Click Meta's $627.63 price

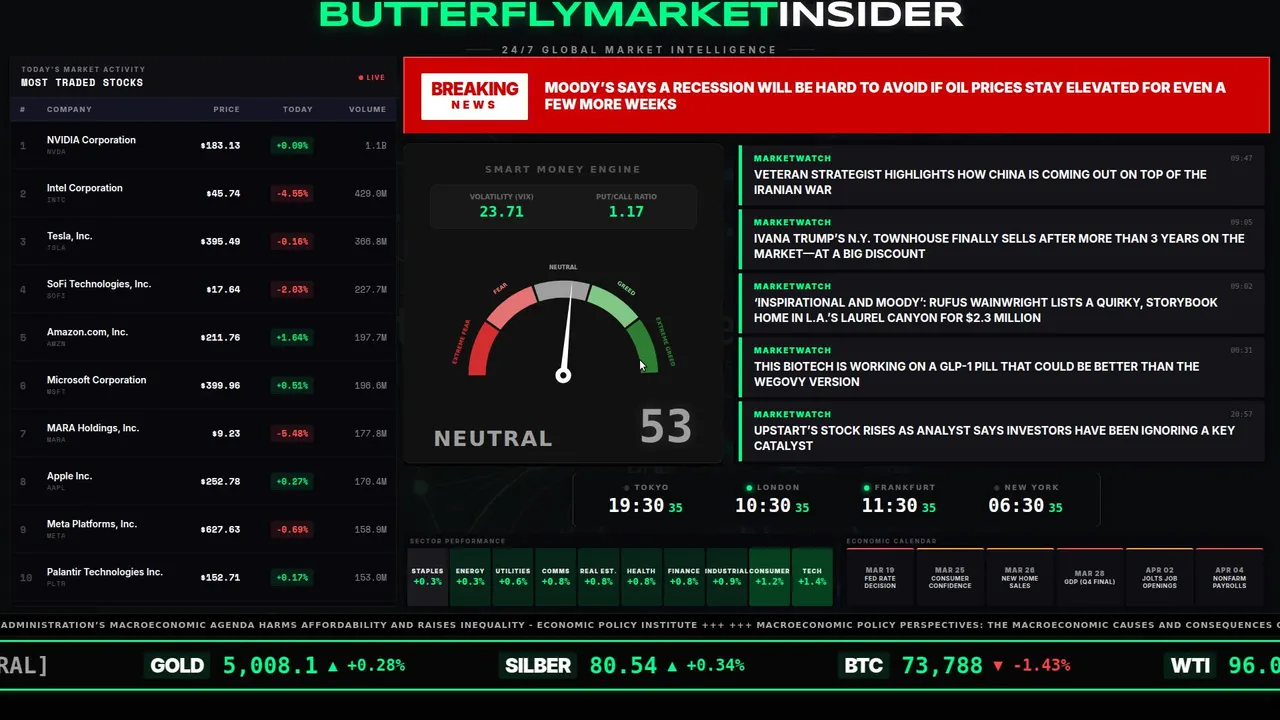pyautogui.click(x=220, y=529)
